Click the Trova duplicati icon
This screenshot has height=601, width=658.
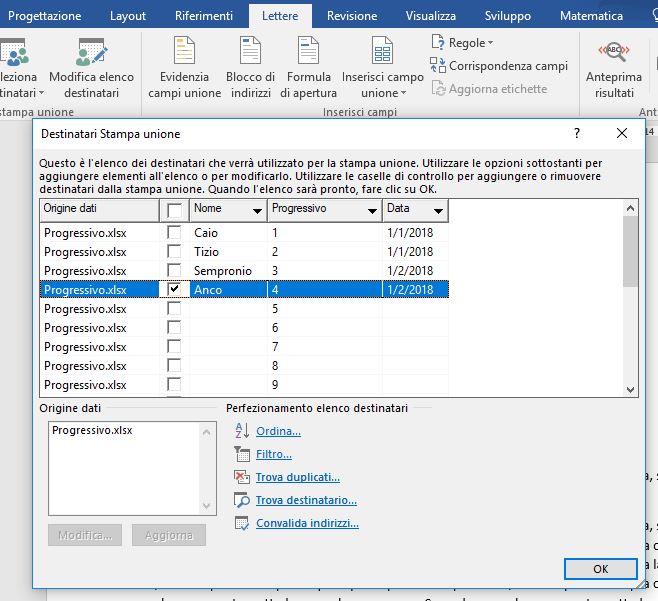(x=241, y=477)
